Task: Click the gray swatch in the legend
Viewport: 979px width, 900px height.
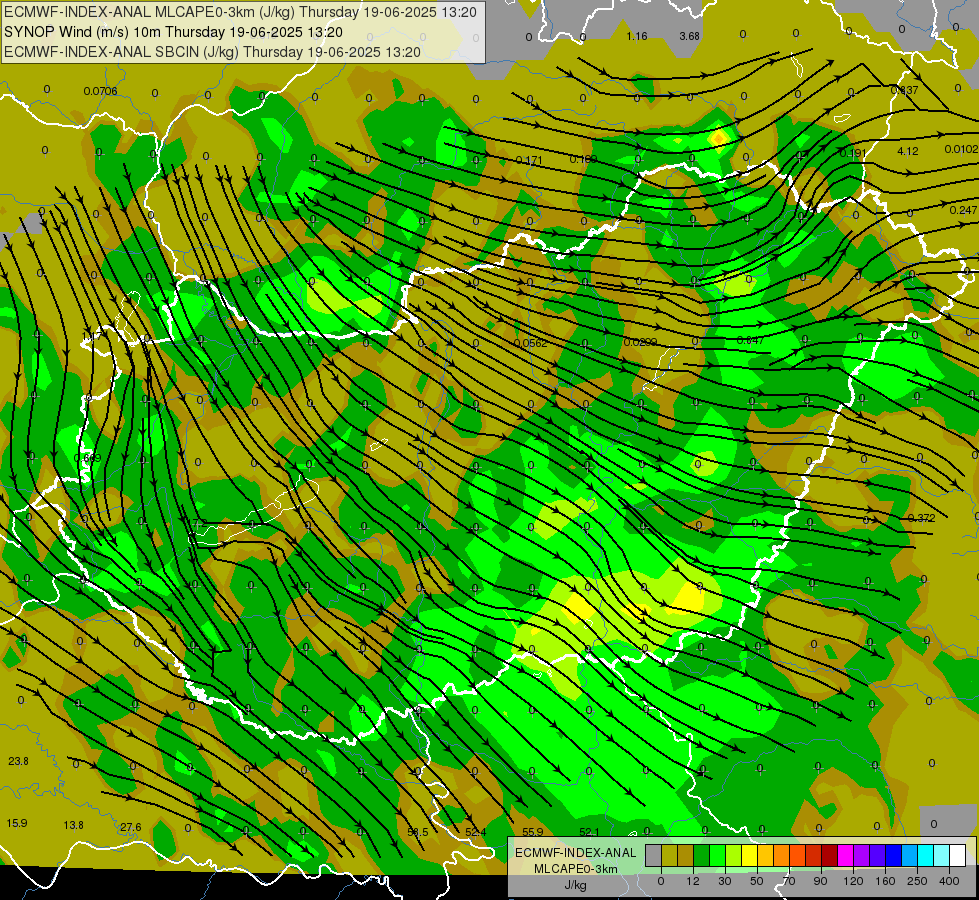Action: click(x=654, y=855)
